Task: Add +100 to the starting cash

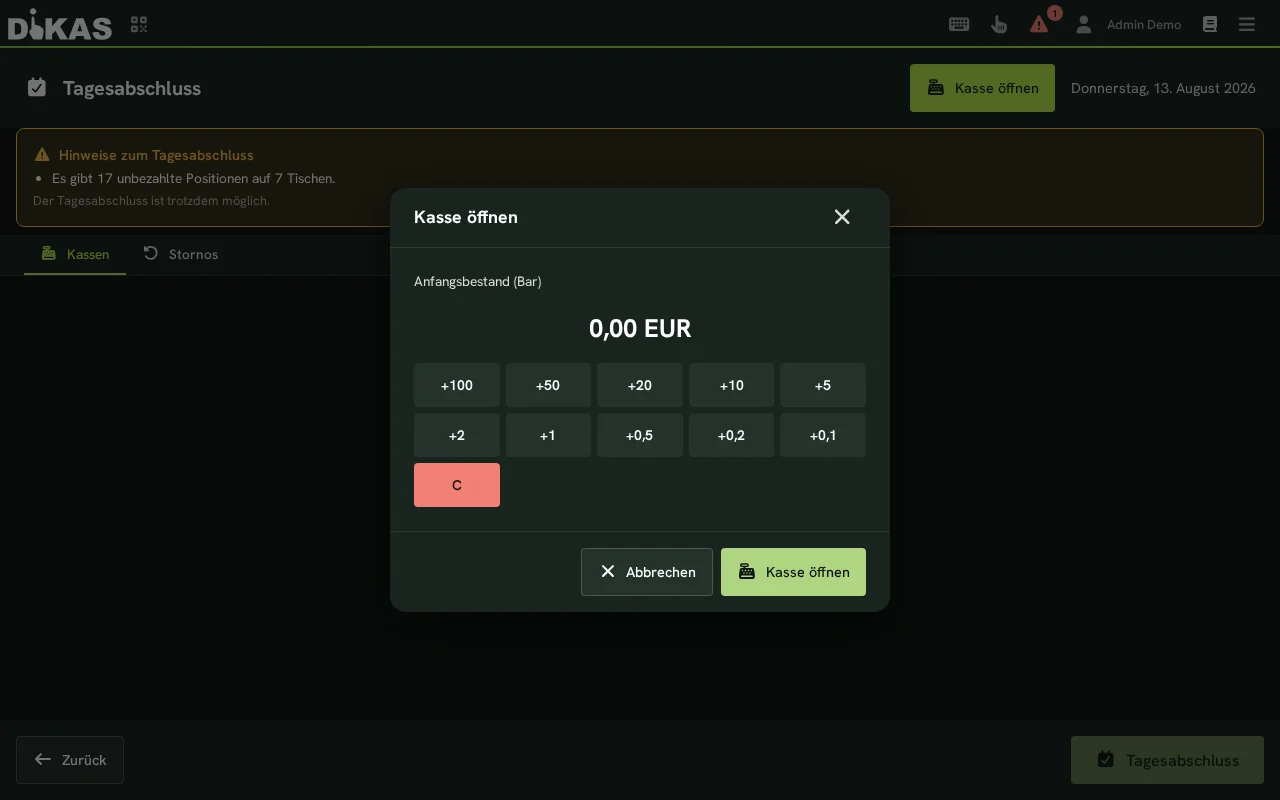Action: pos(457,385)
